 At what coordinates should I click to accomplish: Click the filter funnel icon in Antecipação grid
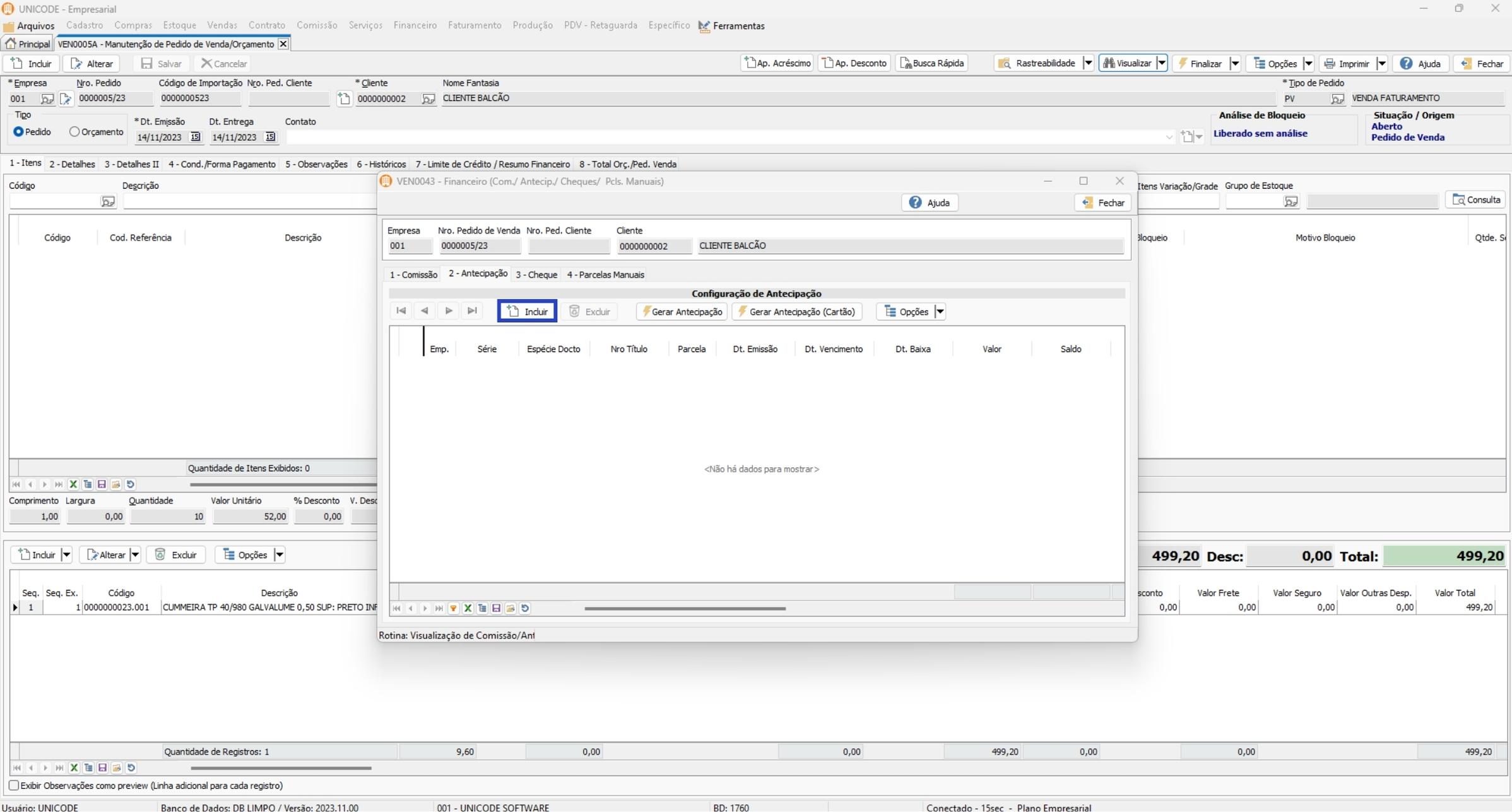[453, 608]
